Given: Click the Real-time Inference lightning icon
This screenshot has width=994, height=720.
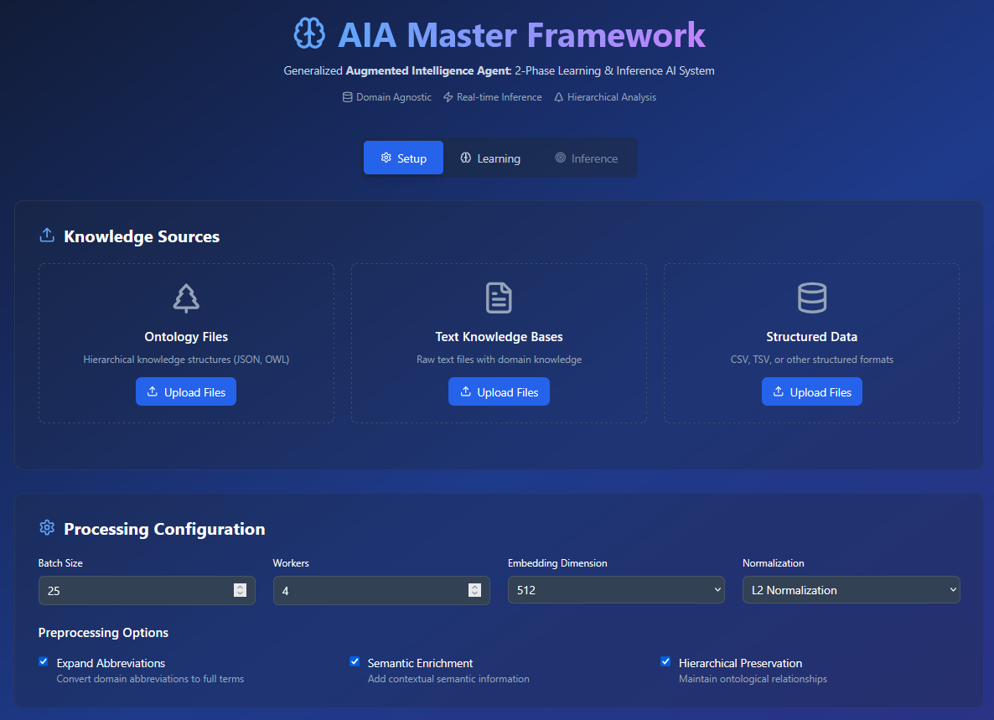Looking at the screenshot, I should pos(449,97).
